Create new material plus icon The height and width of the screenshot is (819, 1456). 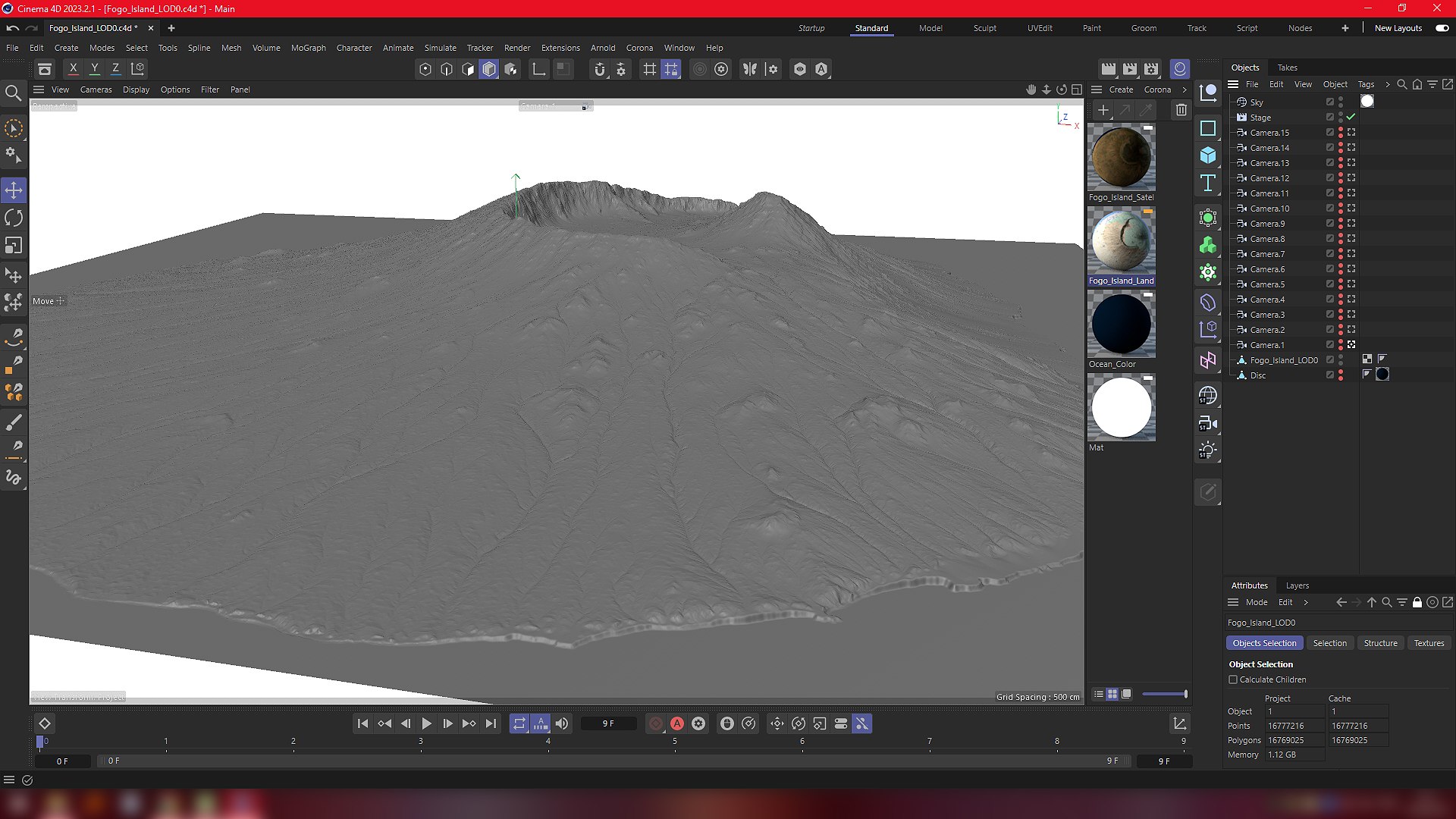point(1103,110)
